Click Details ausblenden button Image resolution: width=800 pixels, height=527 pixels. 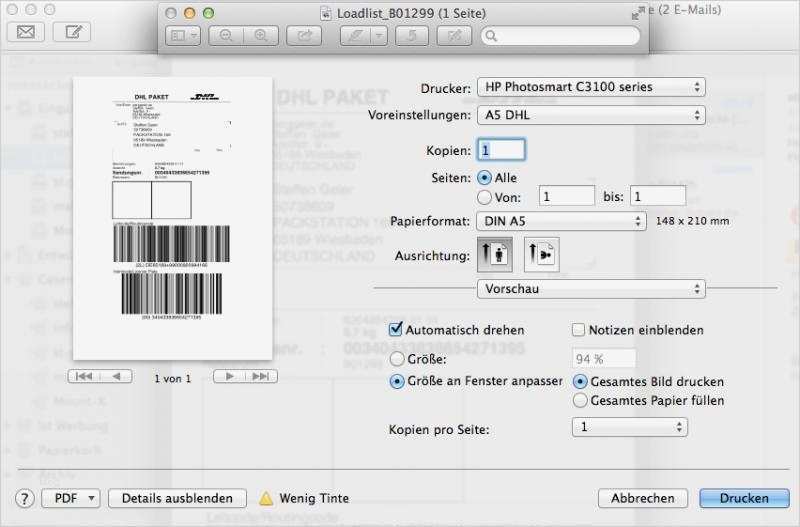pos(178,498)
